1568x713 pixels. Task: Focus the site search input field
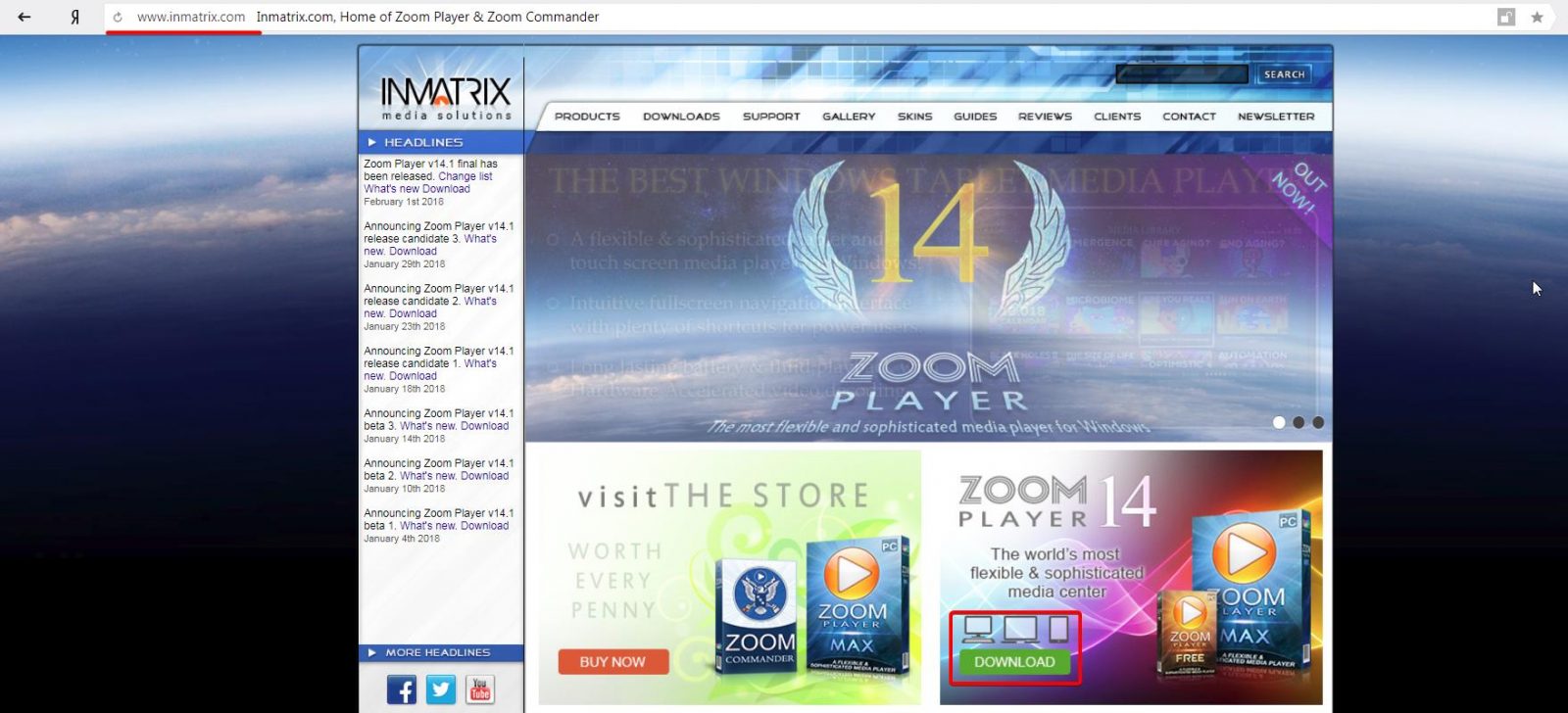[1182, 74]
